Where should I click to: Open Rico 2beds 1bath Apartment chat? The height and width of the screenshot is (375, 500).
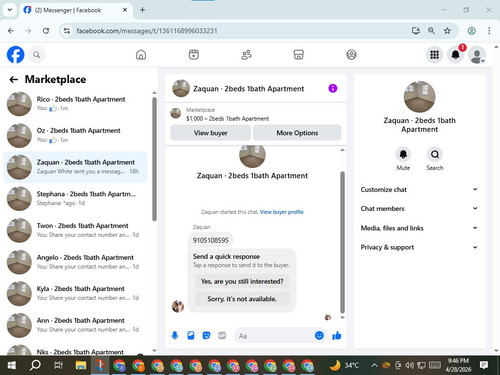75,104
